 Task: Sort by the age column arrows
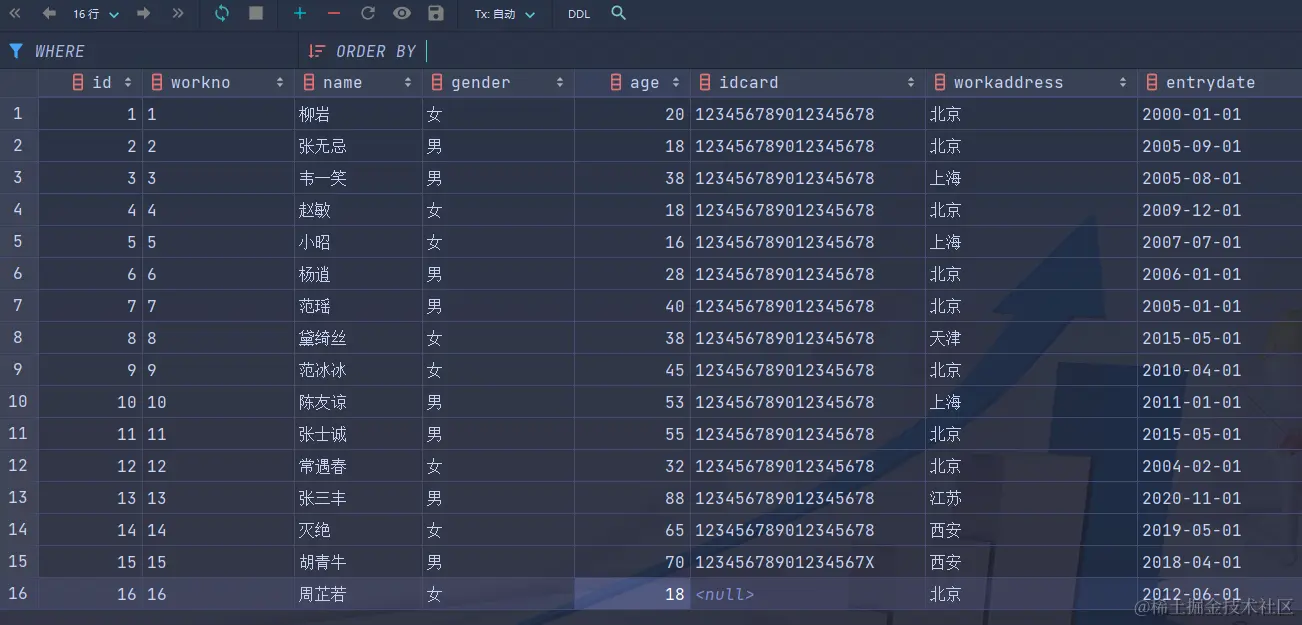click(x=676, y=83)
